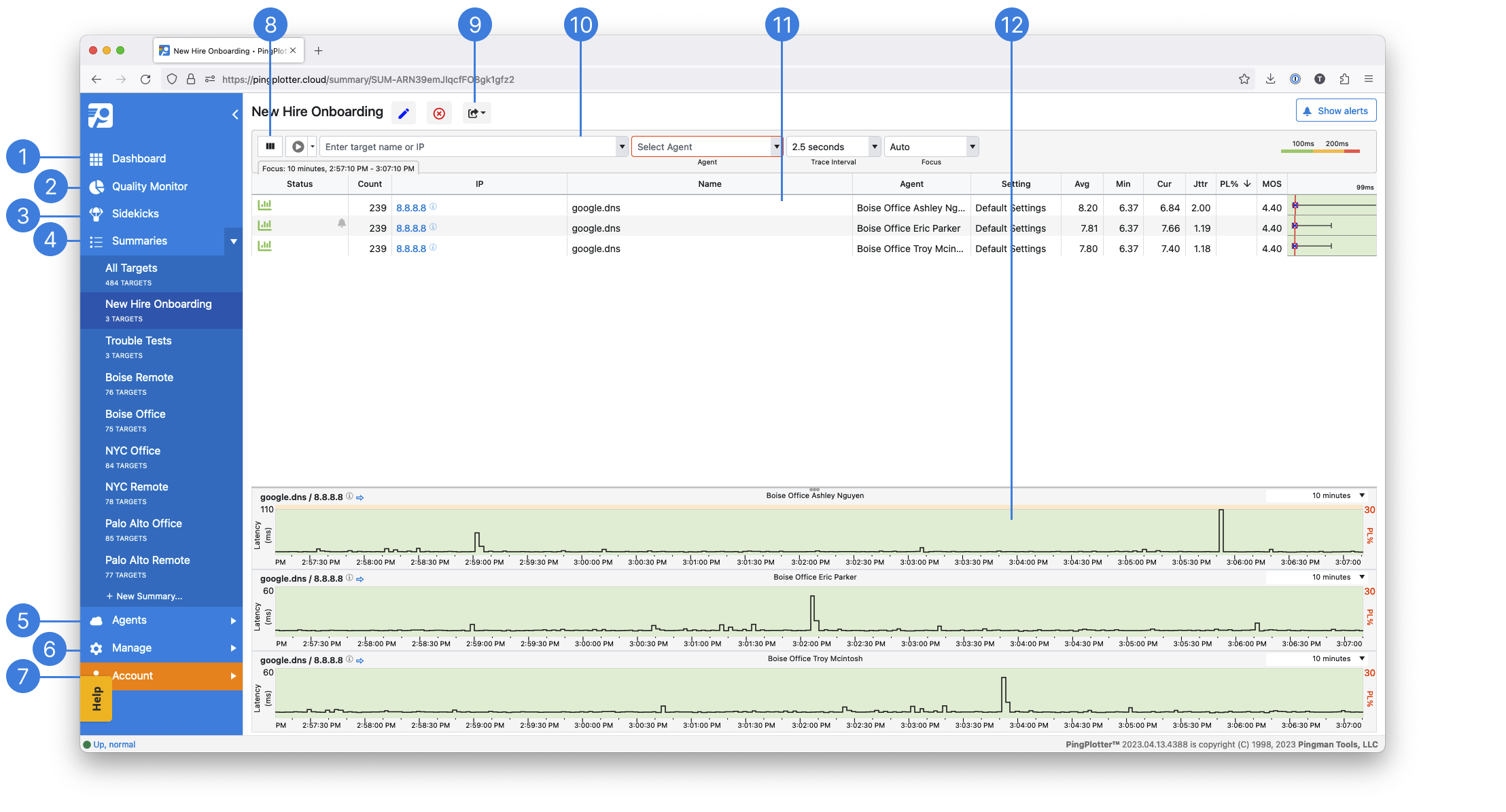Image resolution: width=1506 pixels, height=812 pixels.
Task: Click the red stop tracing icon
Action: pos(440,113)
